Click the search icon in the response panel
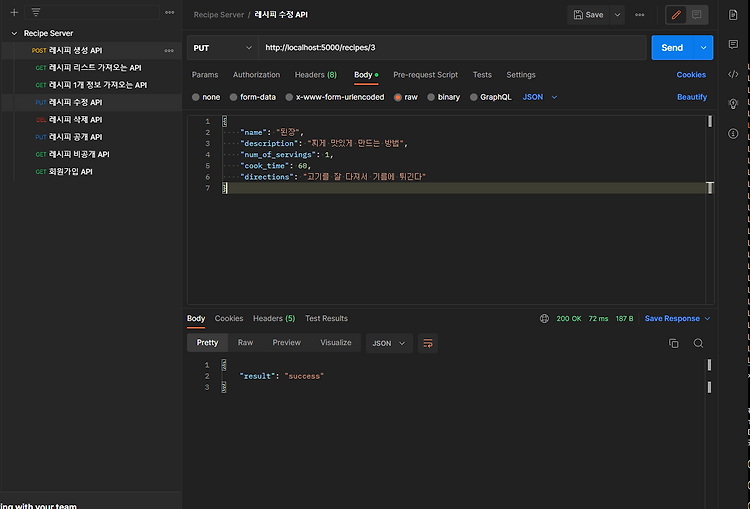 [x=698, y=343]
